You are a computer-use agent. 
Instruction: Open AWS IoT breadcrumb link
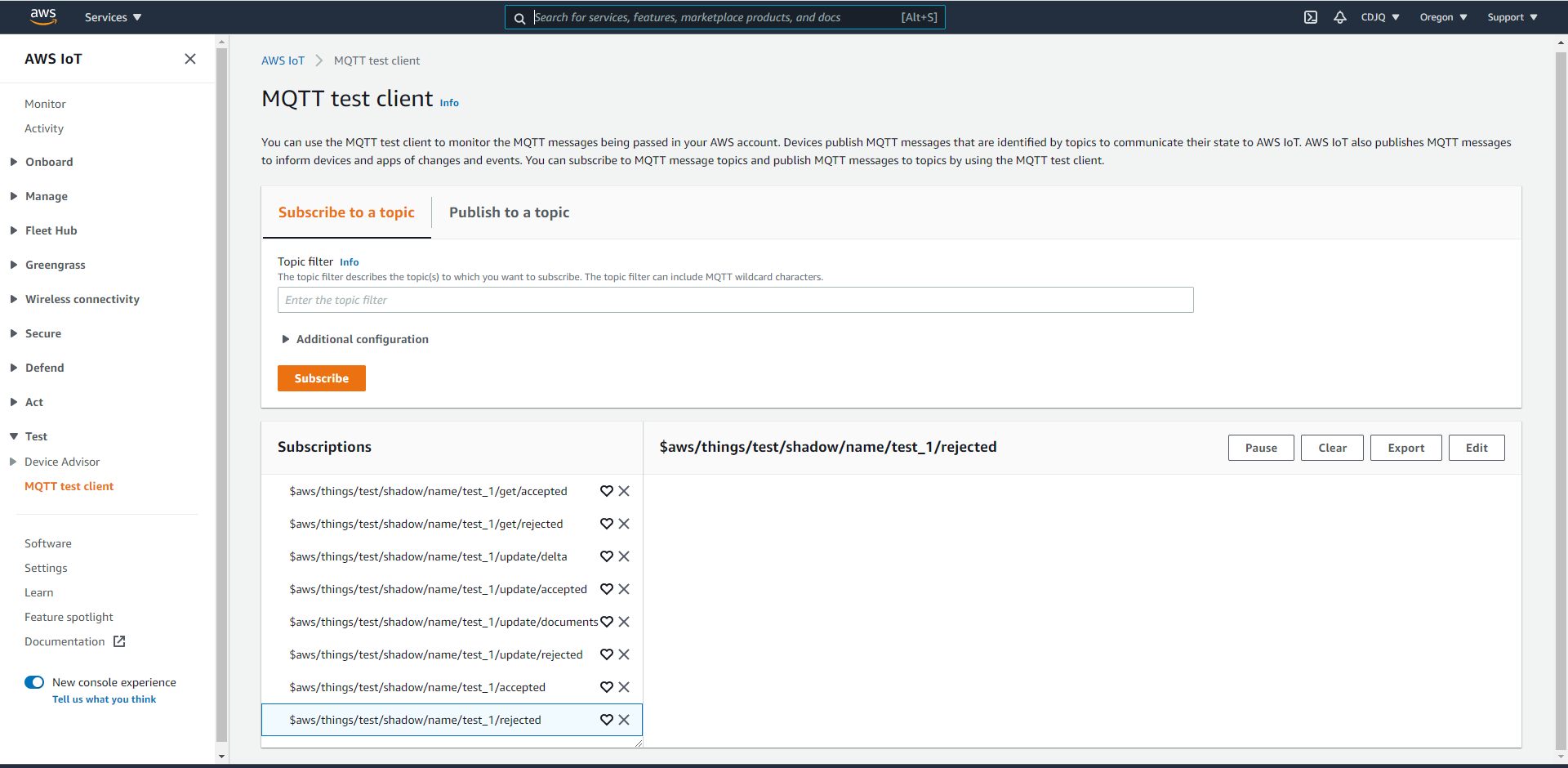click(283, 60)
